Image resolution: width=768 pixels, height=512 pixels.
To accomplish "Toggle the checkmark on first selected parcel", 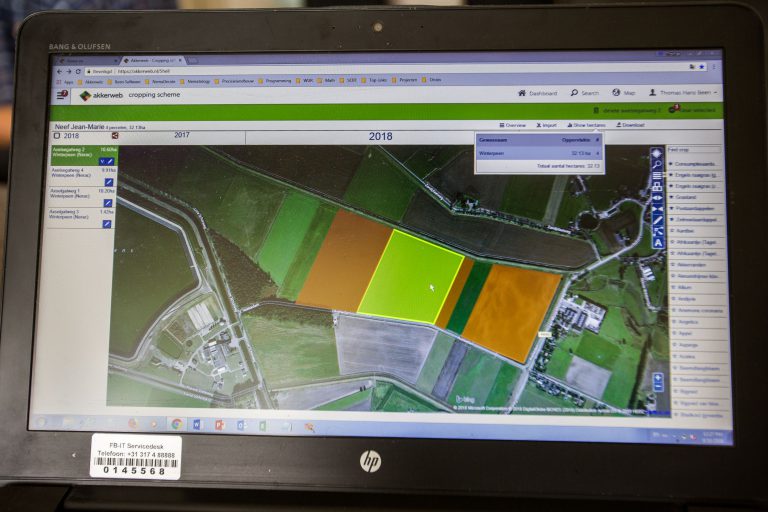I will [x=102, y=160].
